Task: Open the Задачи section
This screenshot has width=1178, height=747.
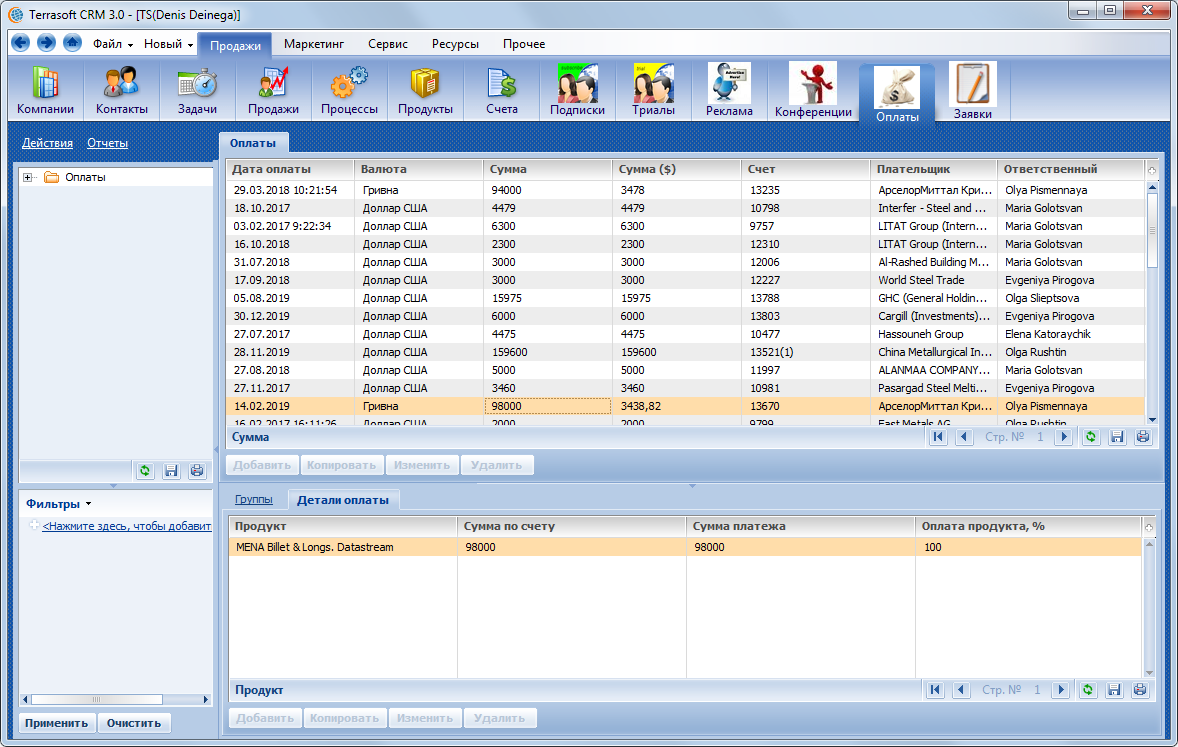Action: [x=198, y=90]
